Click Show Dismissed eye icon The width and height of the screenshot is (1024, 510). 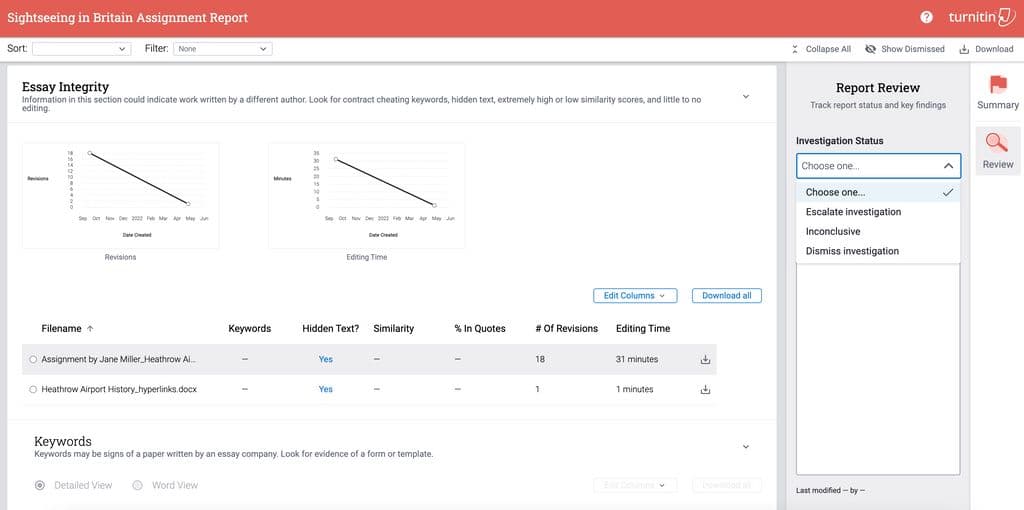pyautogui.click(x=870, y=49)
